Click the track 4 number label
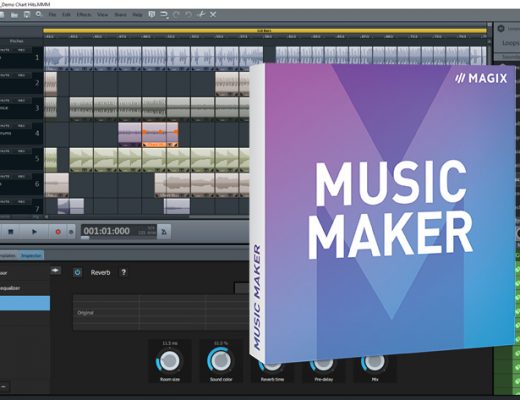 (37, 133)
